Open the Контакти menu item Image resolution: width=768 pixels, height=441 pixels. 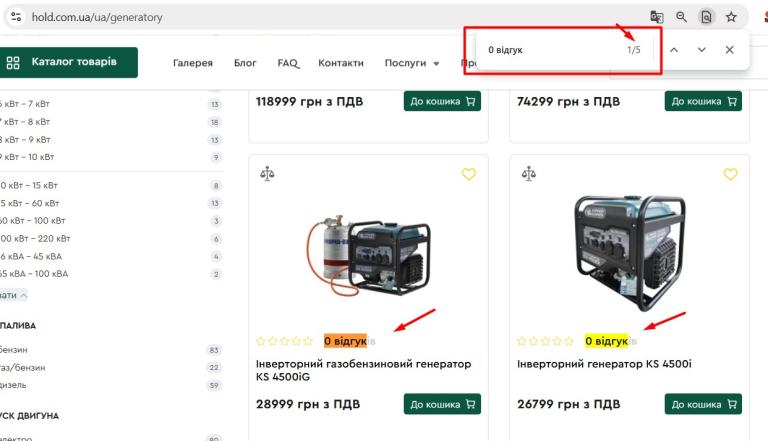coord(341,63)
